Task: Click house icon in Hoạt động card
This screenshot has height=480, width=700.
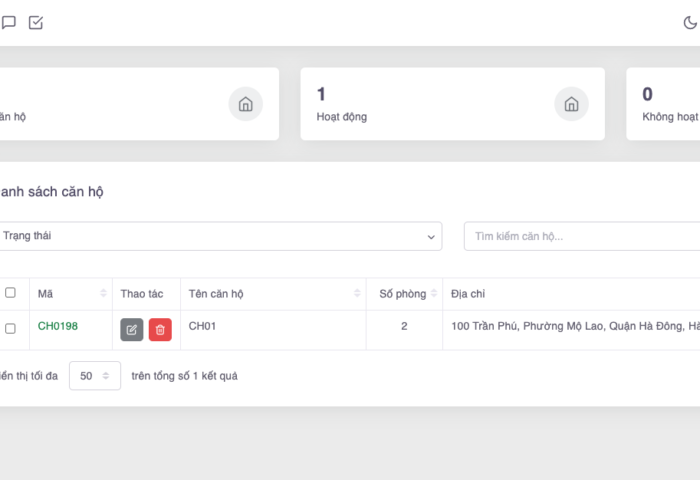Action: (x=571, y=104)
